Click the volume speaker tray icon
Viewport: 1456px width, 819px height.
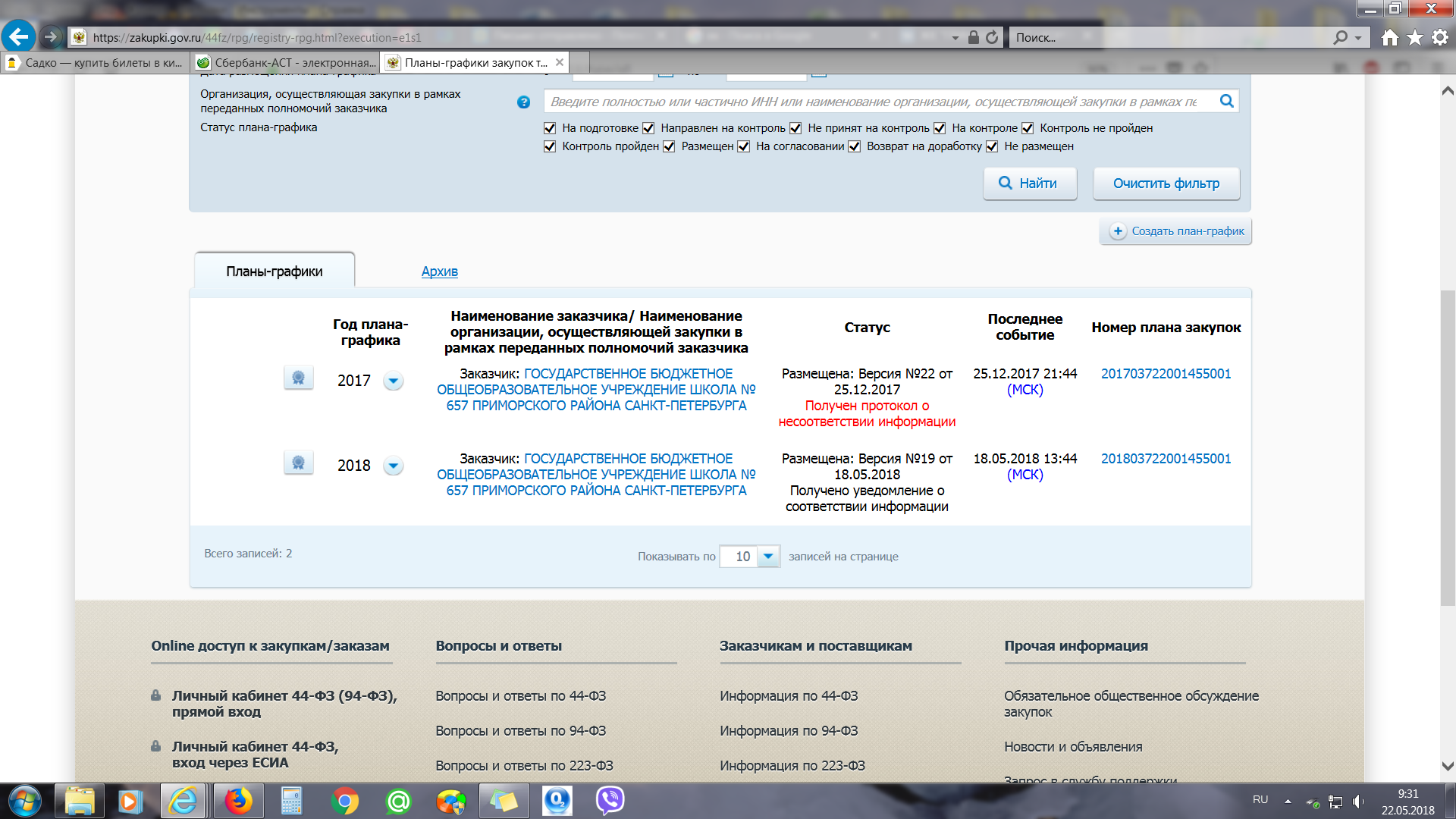click(x=1358, y=802)
